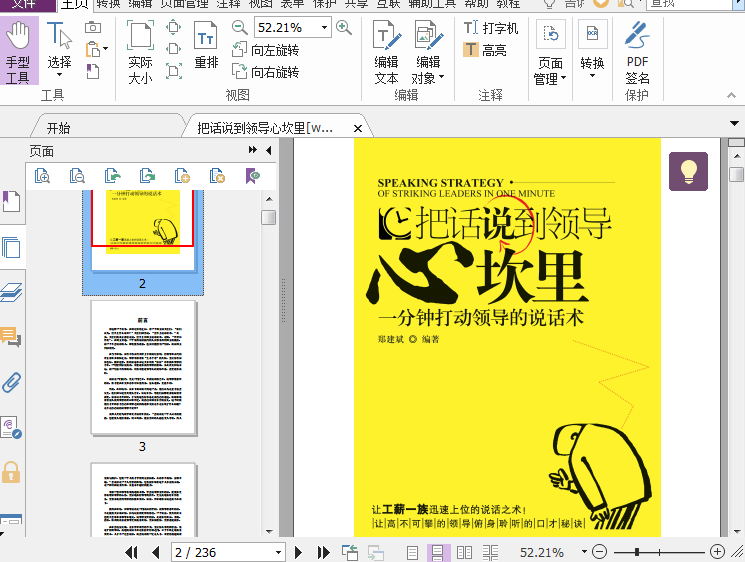The width and height of the screenshot is (745, 562).
Task: Click the snapshot camera icon
Action: coord(93,28)
